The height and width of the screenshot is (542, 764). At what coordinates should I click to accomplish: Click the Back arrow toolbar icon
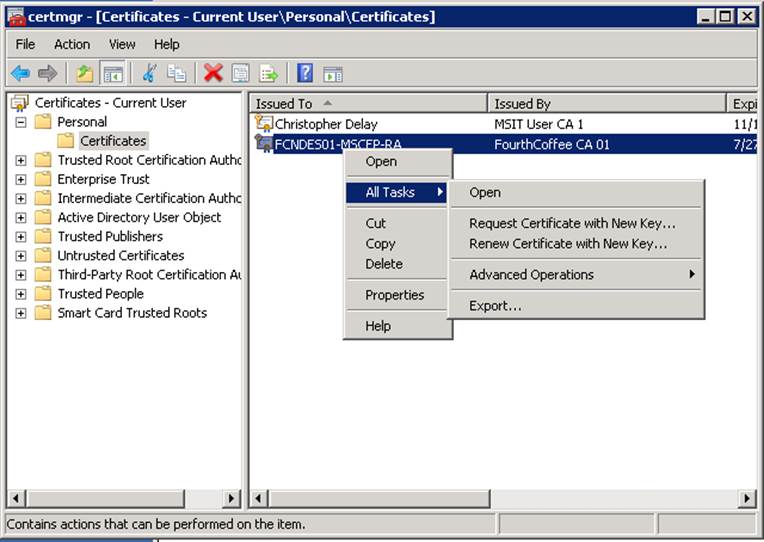click(20, 73)
